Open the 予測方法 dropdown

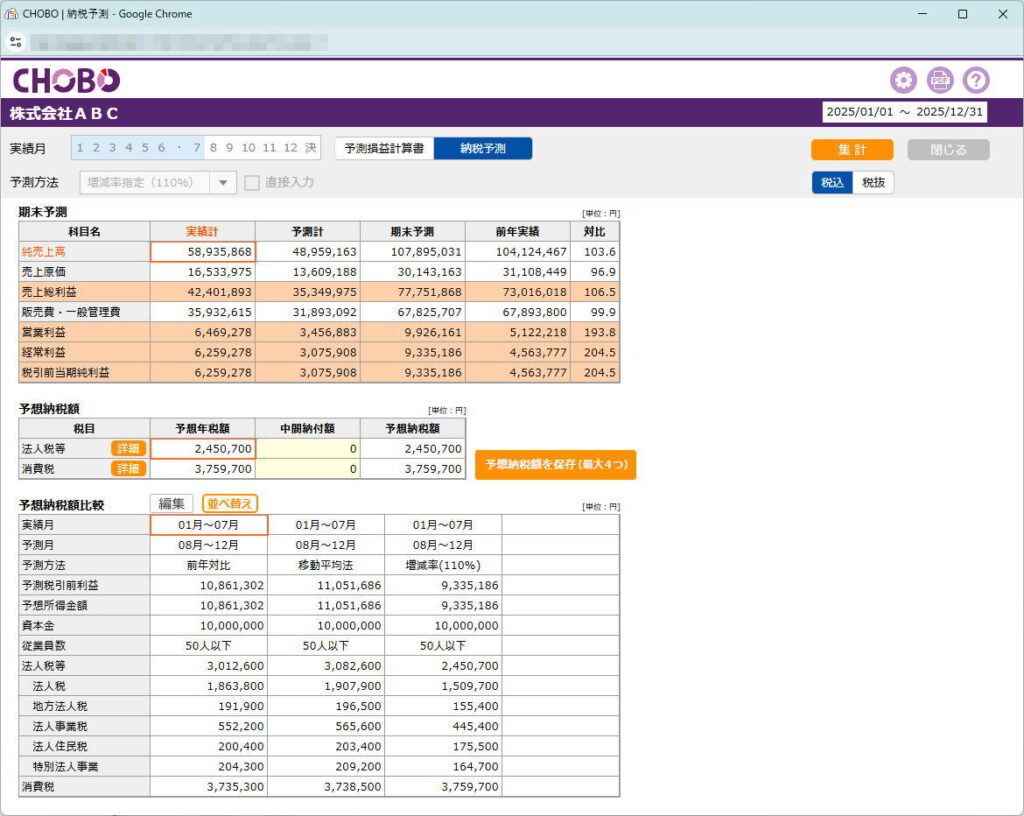(223, 182)
